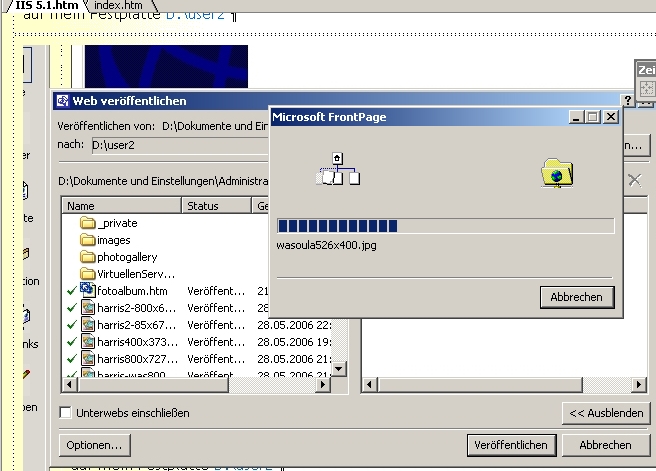Click the fotoalbum.htm file icon
The height and width of the screenshot is (471, 656).
coord(87,290)
